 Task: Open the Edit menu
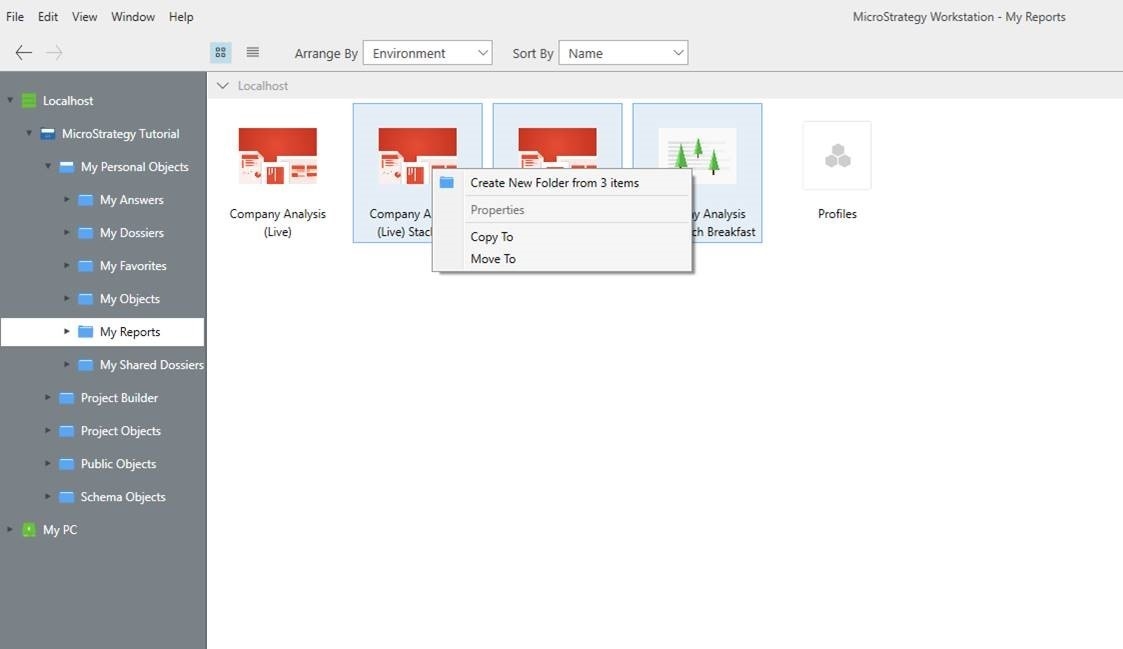pyautogui.click(x=48, y=16)
